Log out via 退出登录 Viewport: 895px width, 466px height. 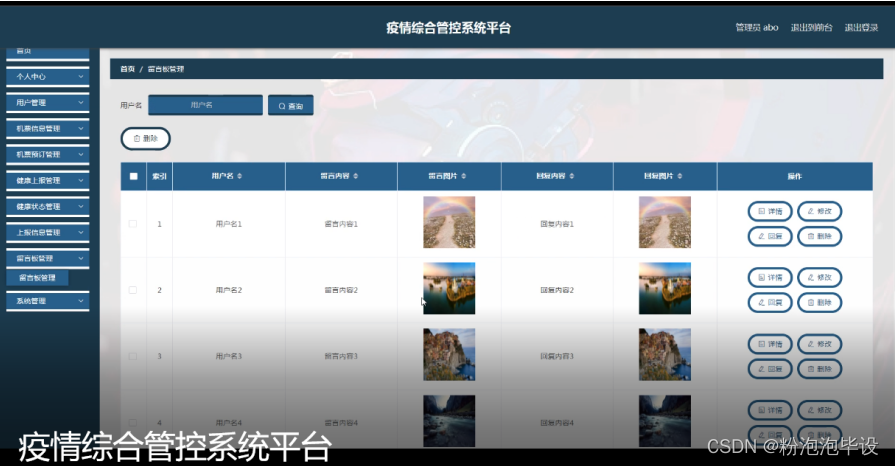coord(861,27)
